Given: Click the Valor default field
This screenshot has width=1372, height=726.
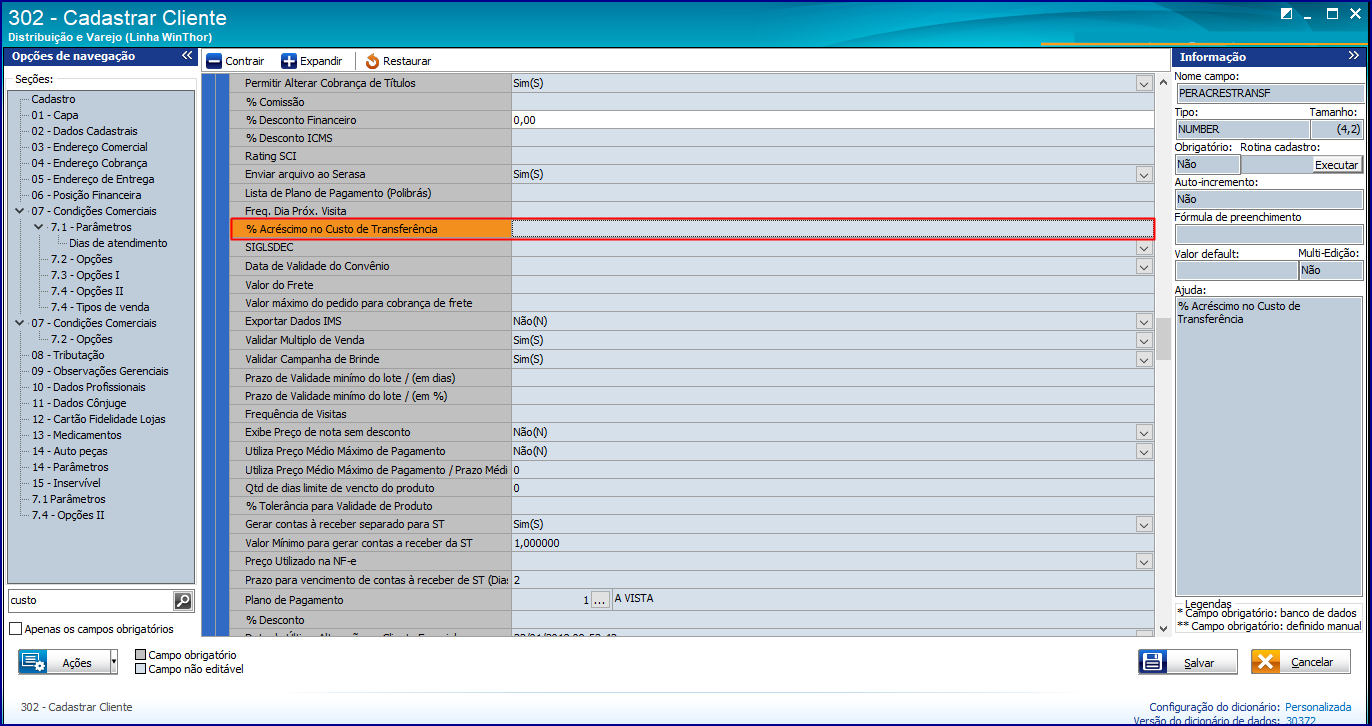Looking at the screenshot, I should tap(1236, 270).
